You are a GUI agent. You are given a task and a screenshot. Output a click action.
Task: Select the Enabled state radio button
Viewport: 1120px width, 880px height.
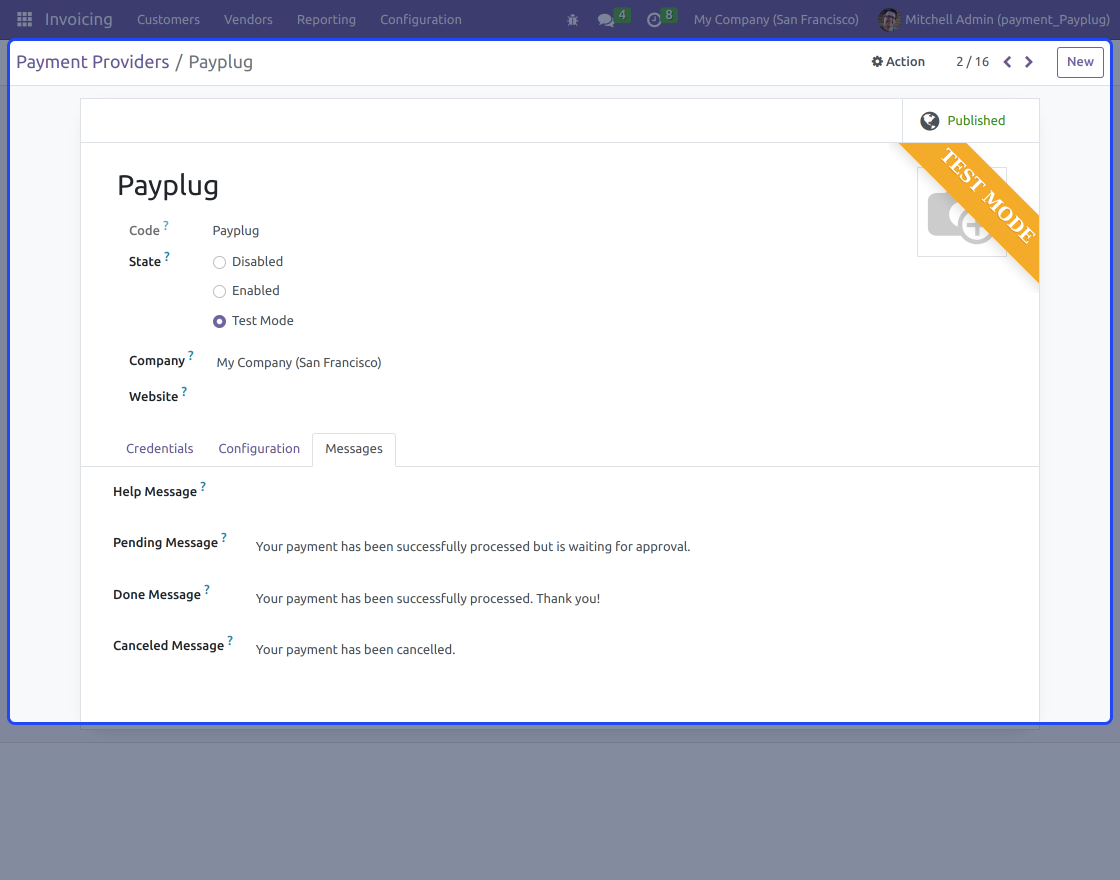[x=219, y=291]
